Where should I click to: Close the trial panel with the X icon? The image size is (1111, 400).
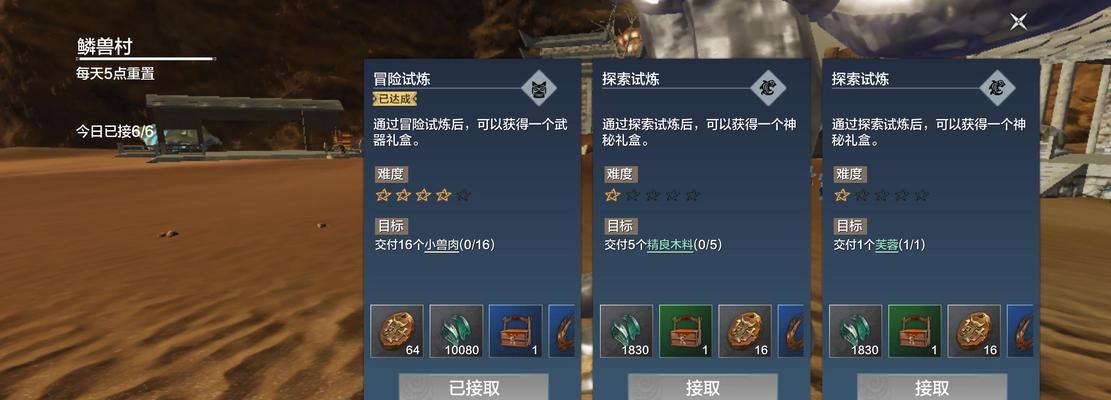(1018, 21)
